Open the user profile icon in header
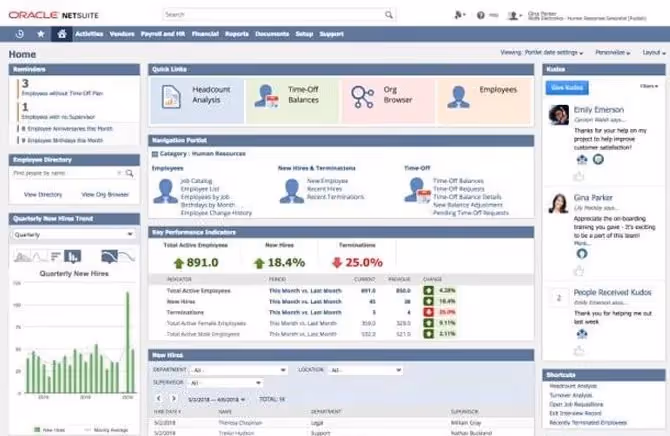 (513, 16)
